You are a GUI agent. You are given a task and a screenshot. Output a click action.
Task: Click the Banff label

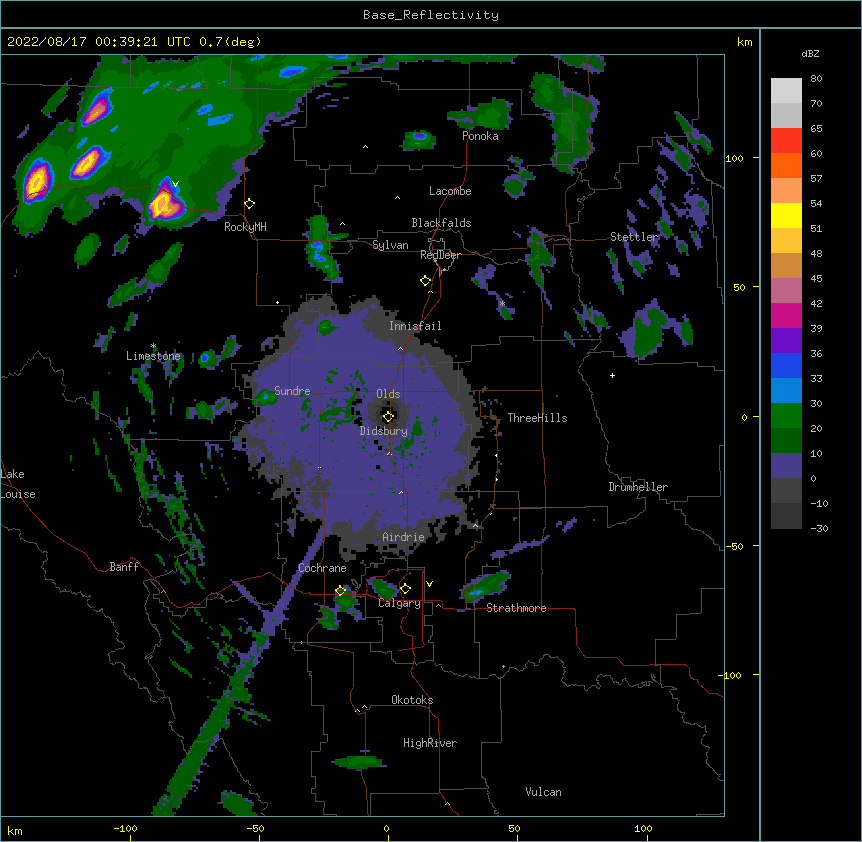tap(124, 567)
